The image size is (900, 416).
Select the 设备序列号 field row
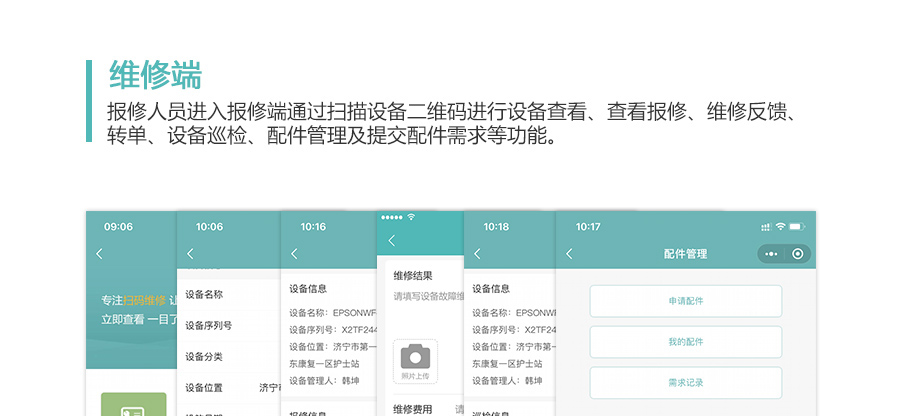(228, 325)
